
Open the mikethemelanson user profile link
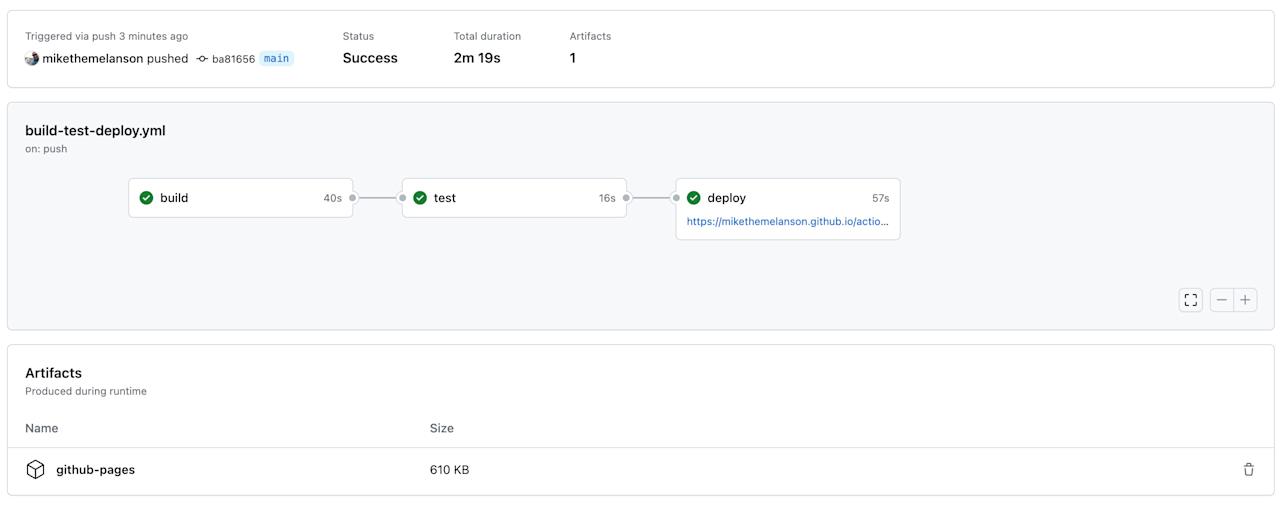[x=92, y=59]
